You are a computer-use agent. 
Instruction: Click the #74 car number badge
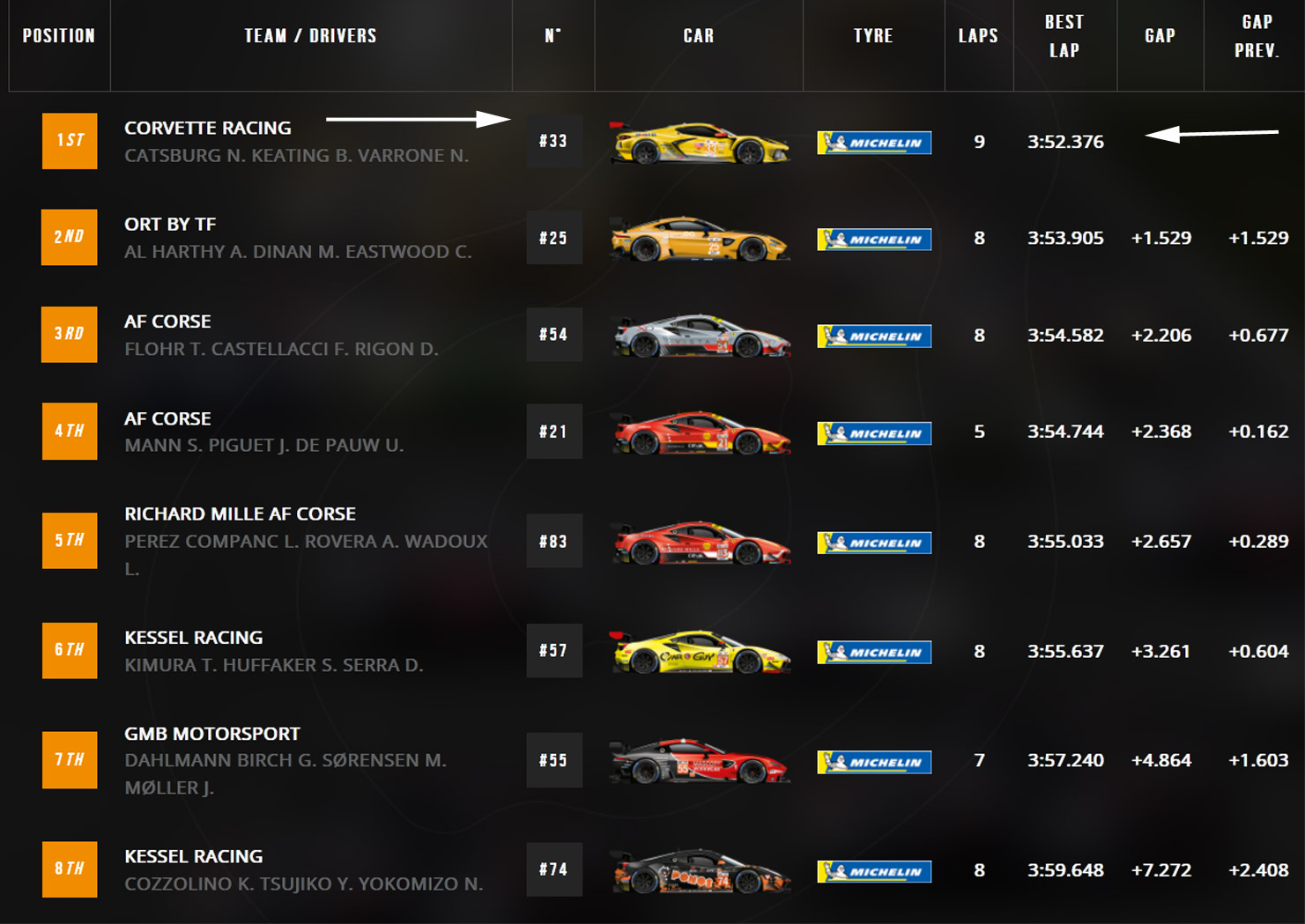553,869
